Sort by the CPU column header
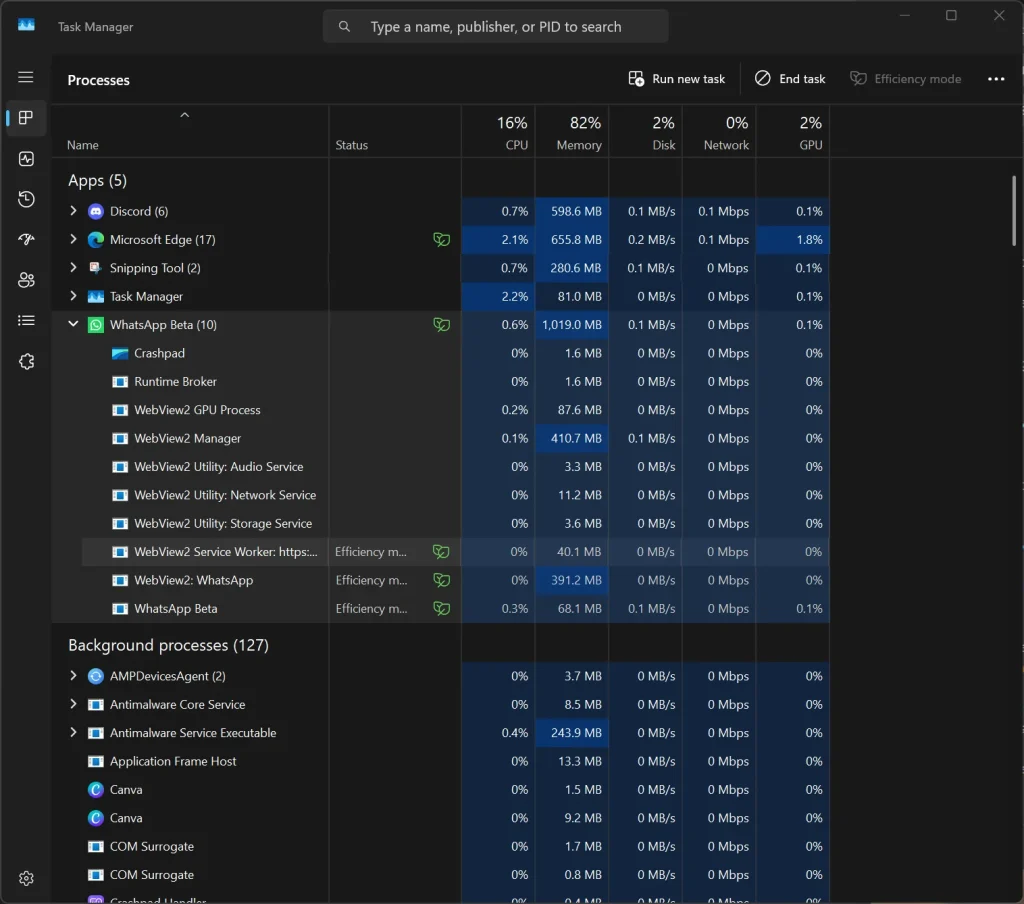The height and width of the screenshot is (904, 1024). 498,132
